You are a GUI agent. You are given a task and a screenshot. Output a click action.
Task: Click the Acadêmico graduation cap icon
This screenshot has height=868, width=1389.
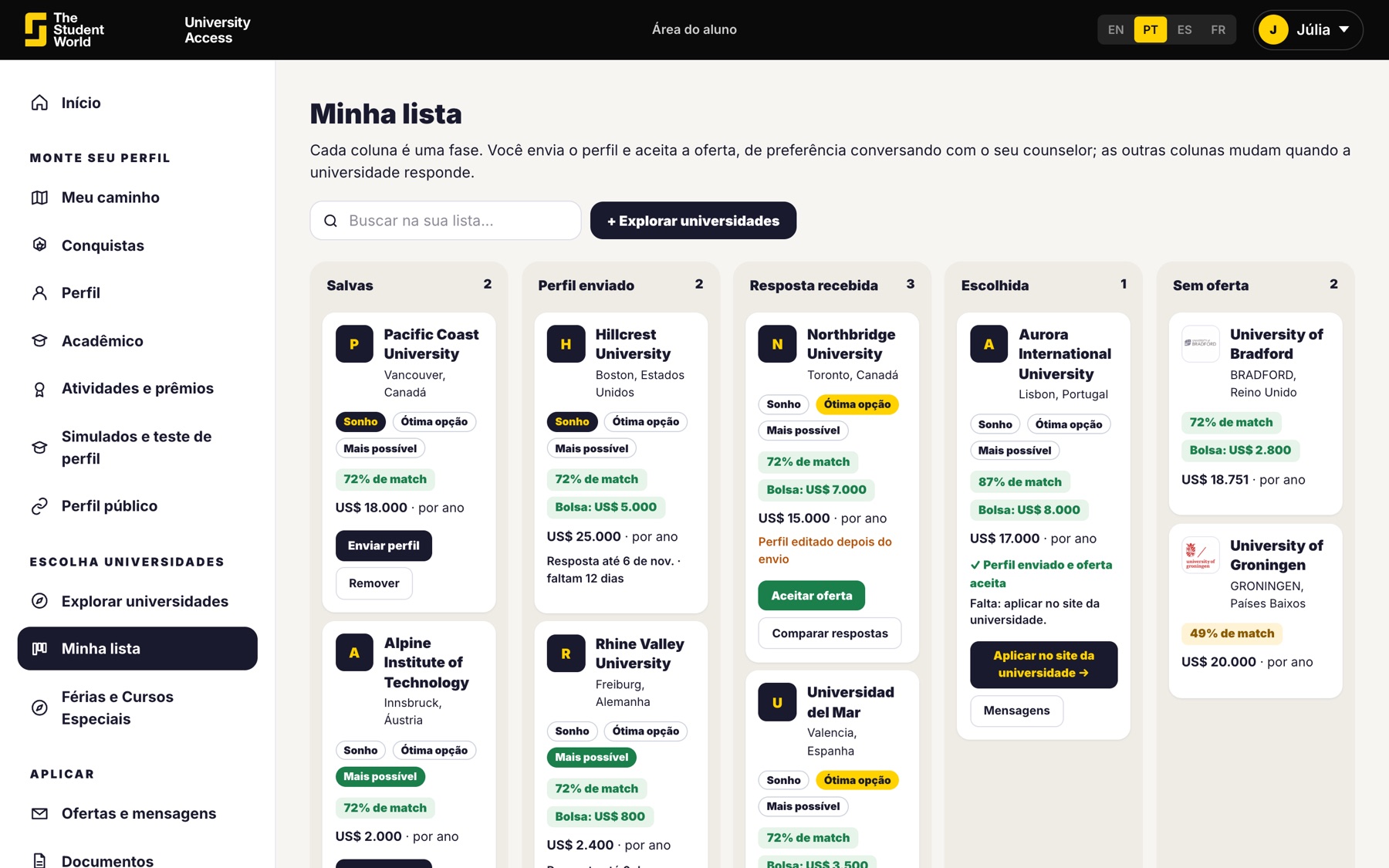39,341
